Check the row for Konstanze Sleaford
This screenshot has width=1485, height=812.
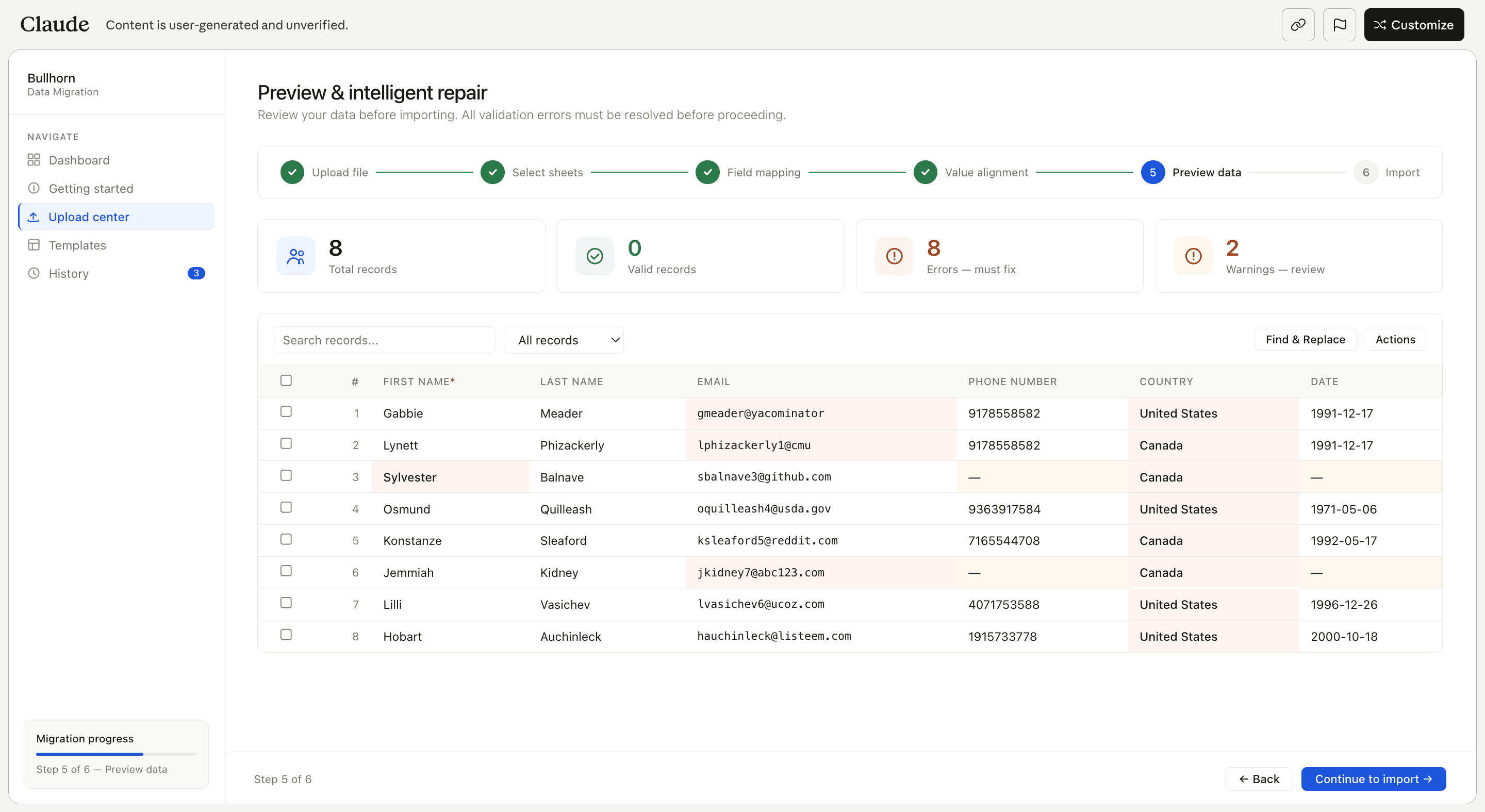(x=286, y=539)
